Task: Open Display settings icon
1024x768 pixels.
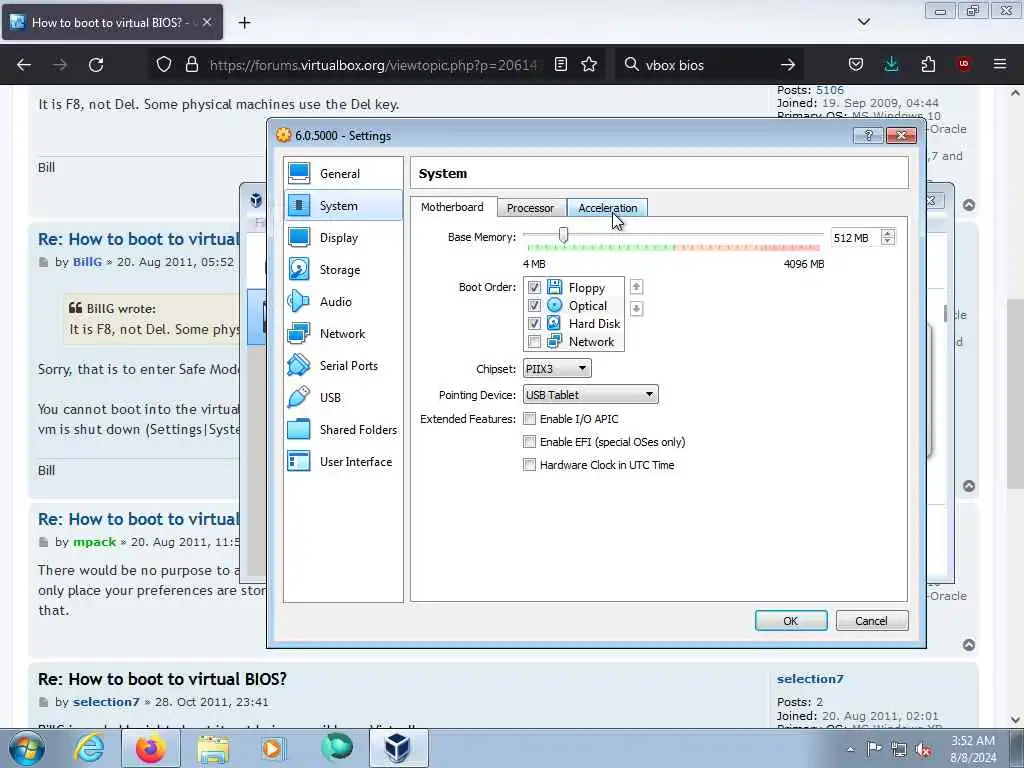Action: pyautogui.click(x=299, y=237)
